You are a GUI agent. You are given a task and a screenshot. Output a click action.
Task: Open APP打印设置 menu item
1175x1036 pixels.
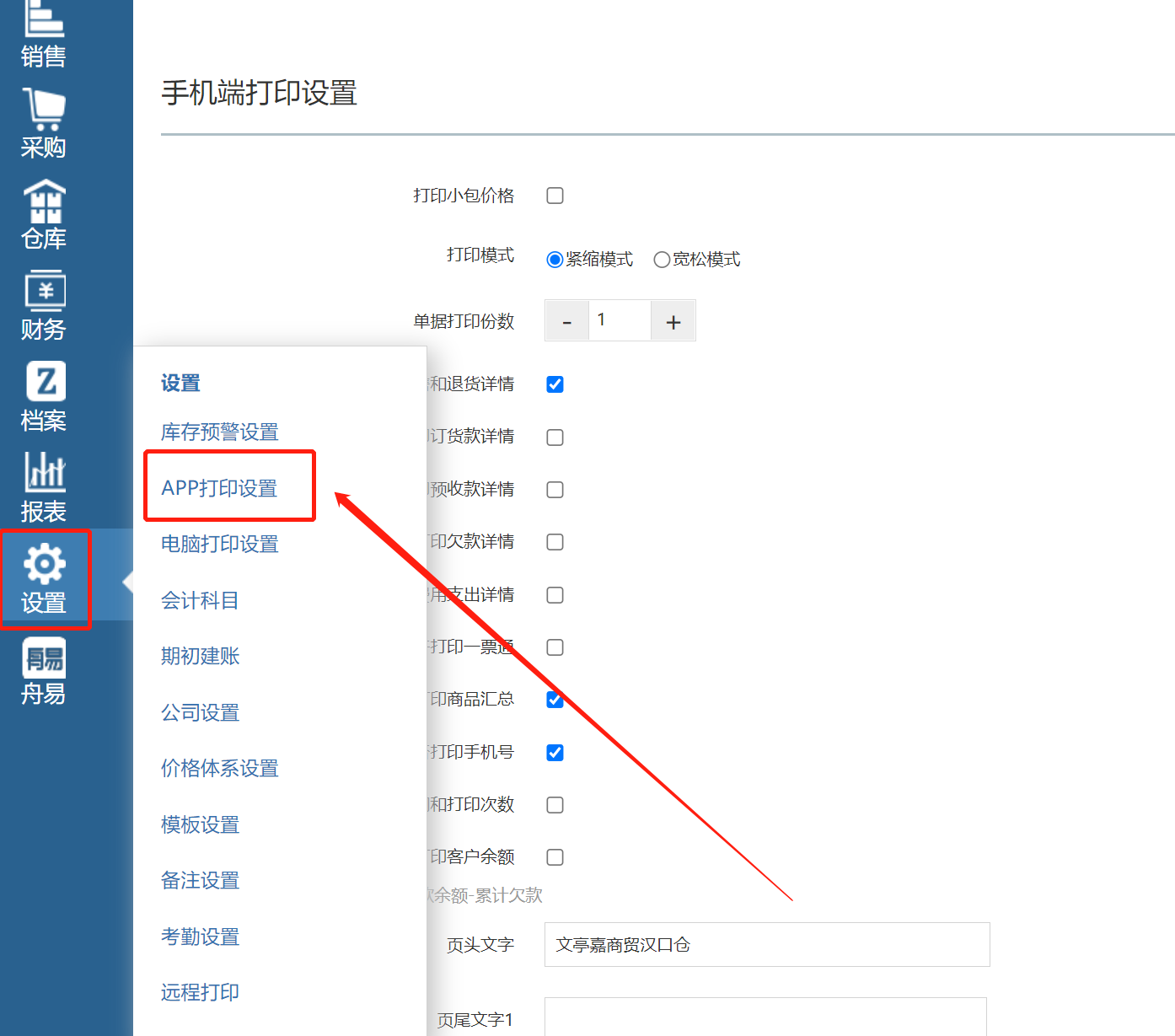click(219, 488)
